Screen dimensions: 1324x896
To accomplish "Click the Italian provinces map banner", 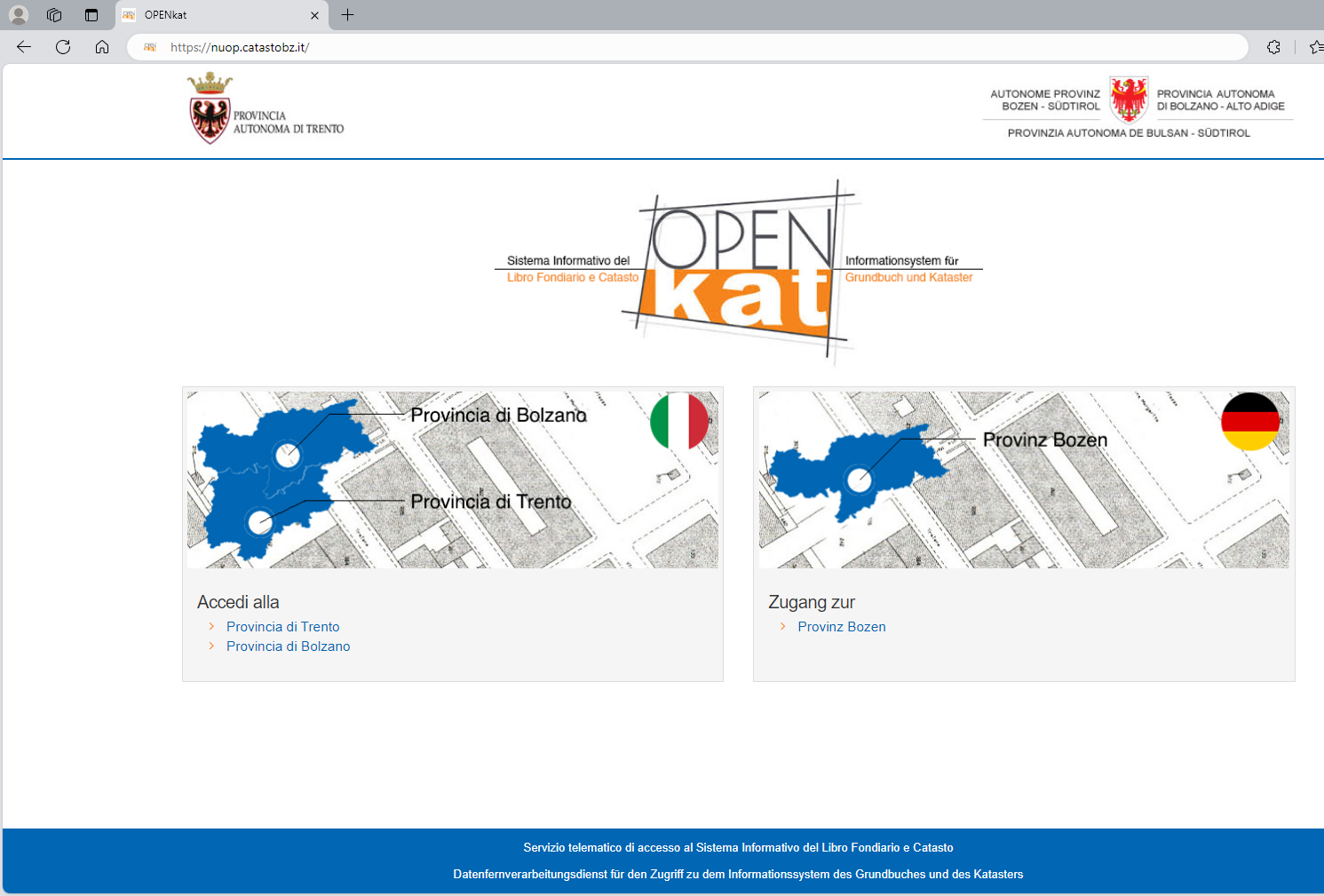I will (453, 480).
